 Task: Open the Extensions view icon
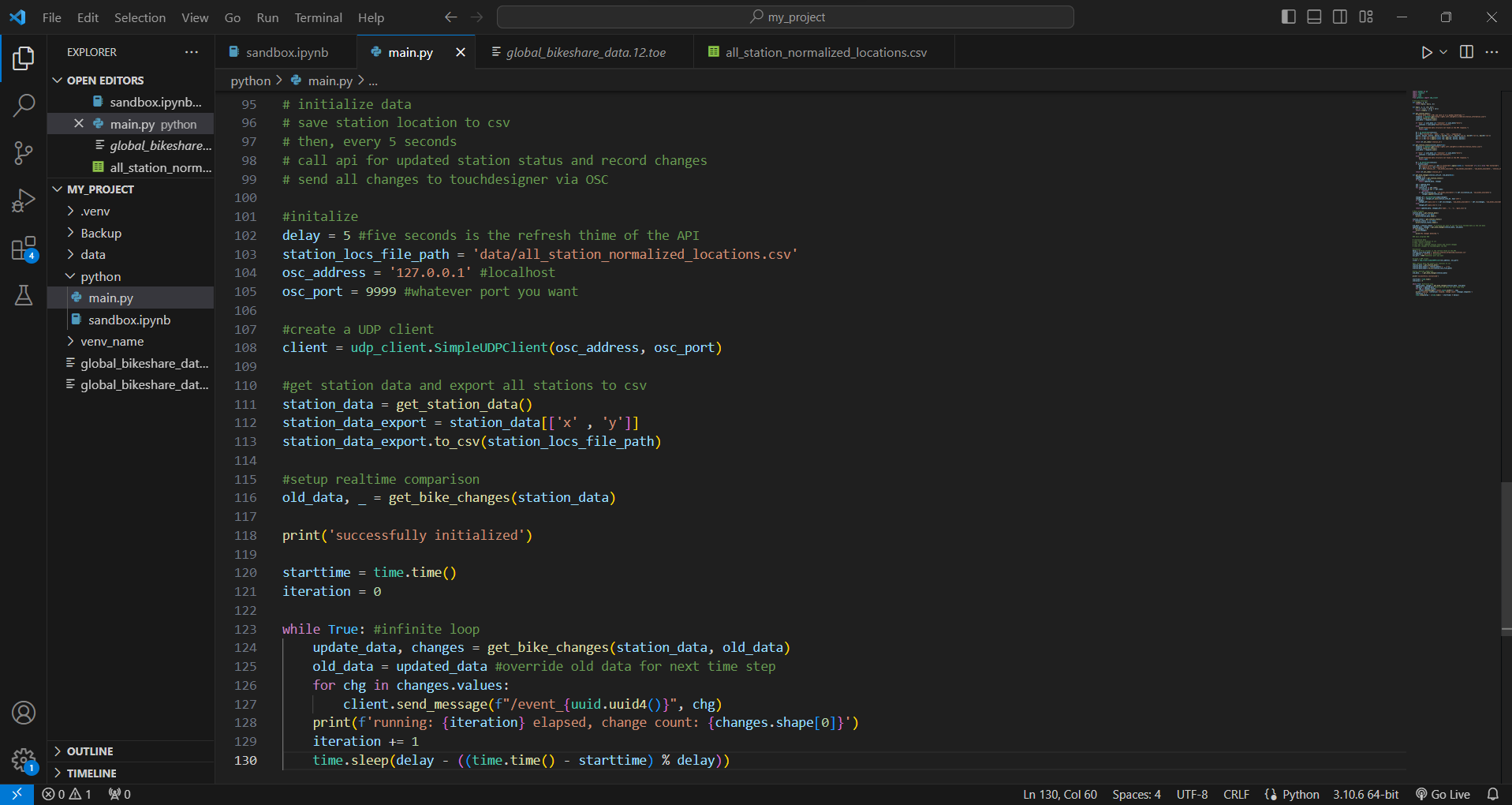pyautogui.click(x=24, y=249)
